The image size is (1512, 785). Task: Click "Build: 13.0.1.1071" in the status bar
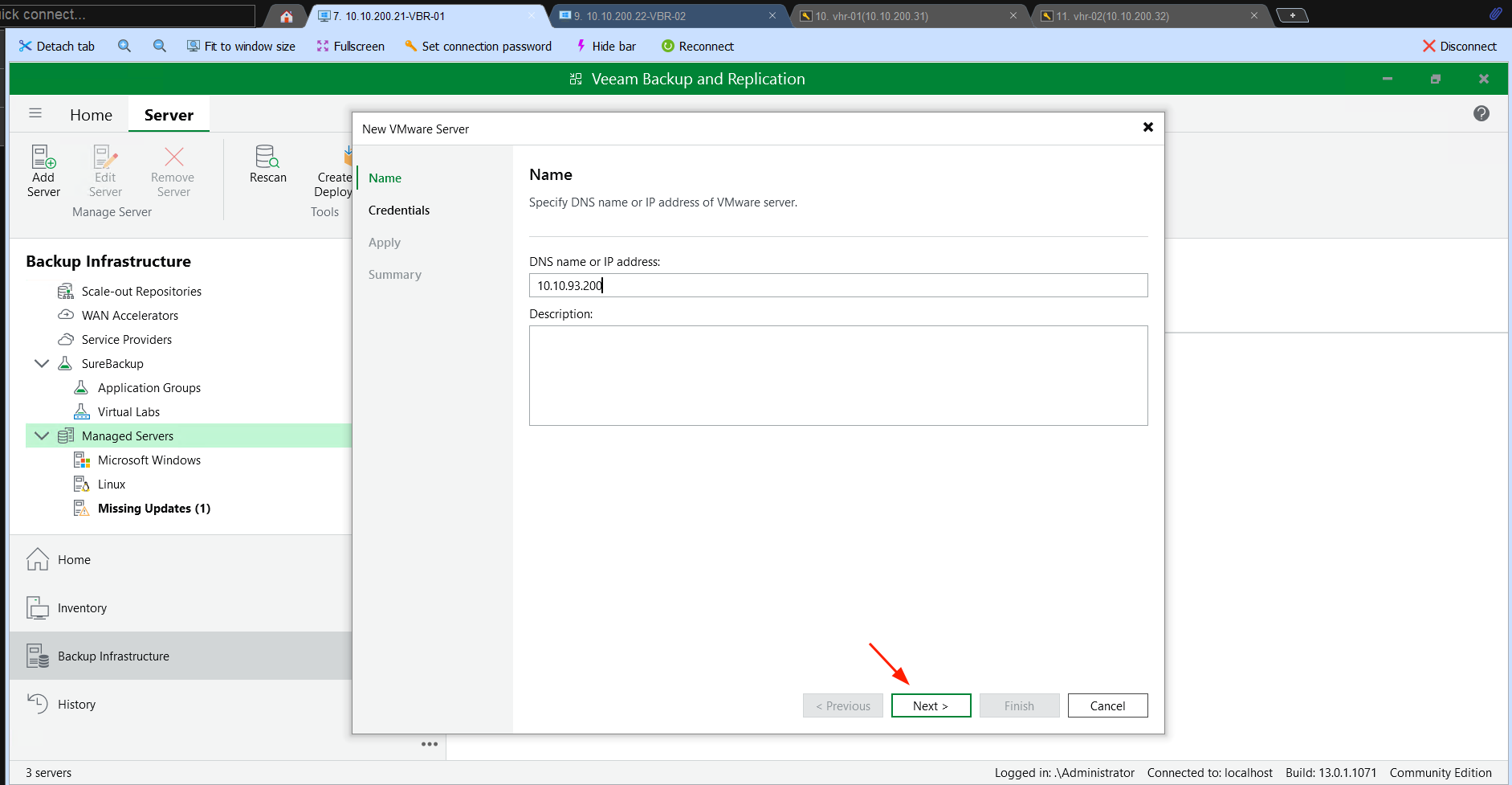(1331, 772)
